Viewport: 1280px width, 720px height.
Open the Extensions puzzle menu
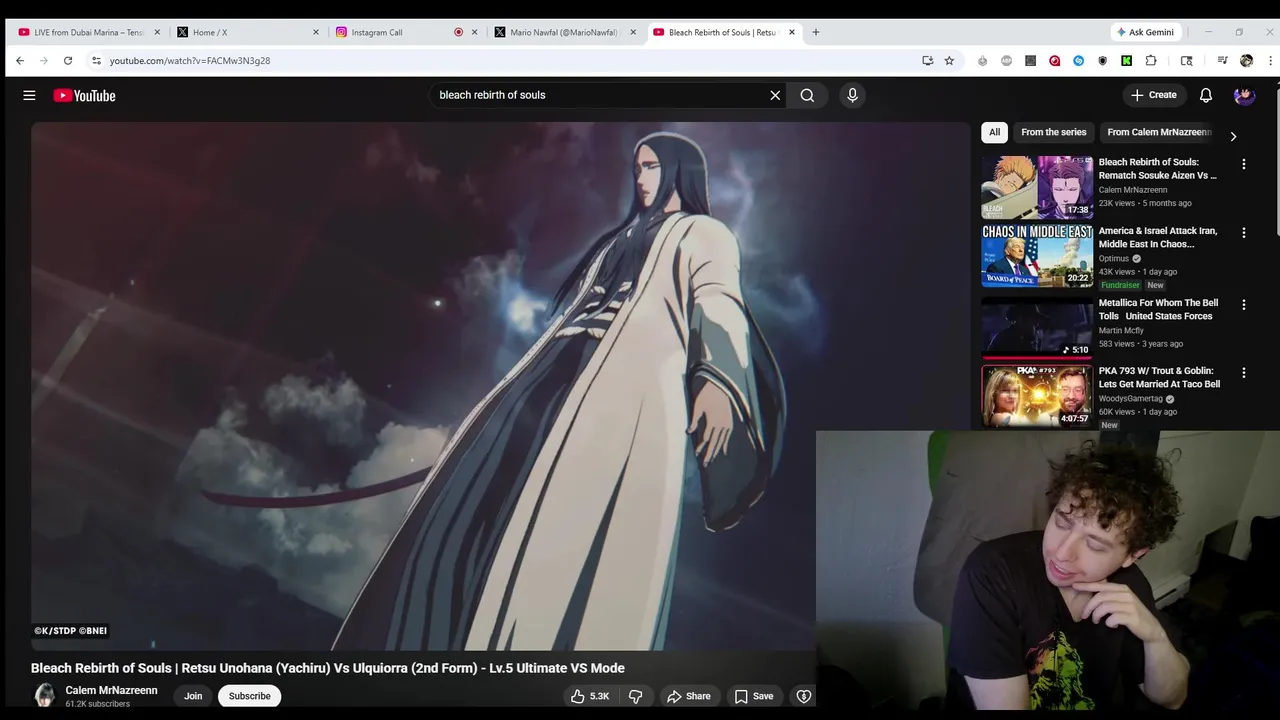[x=1151, y=60]
